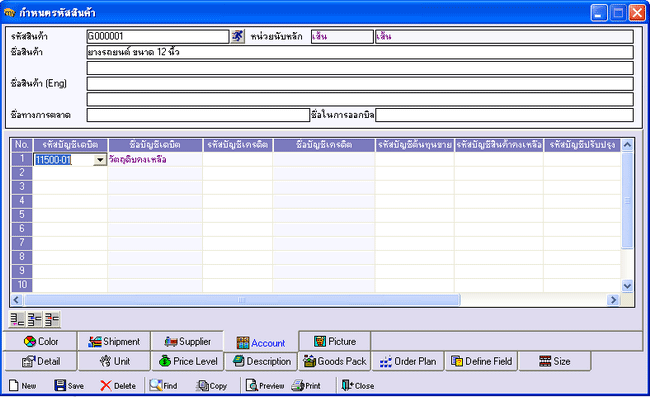The width and height of the screenshot is (650, 397).
Task: Click the main unit code field
Action: click(x=342, y=36)
